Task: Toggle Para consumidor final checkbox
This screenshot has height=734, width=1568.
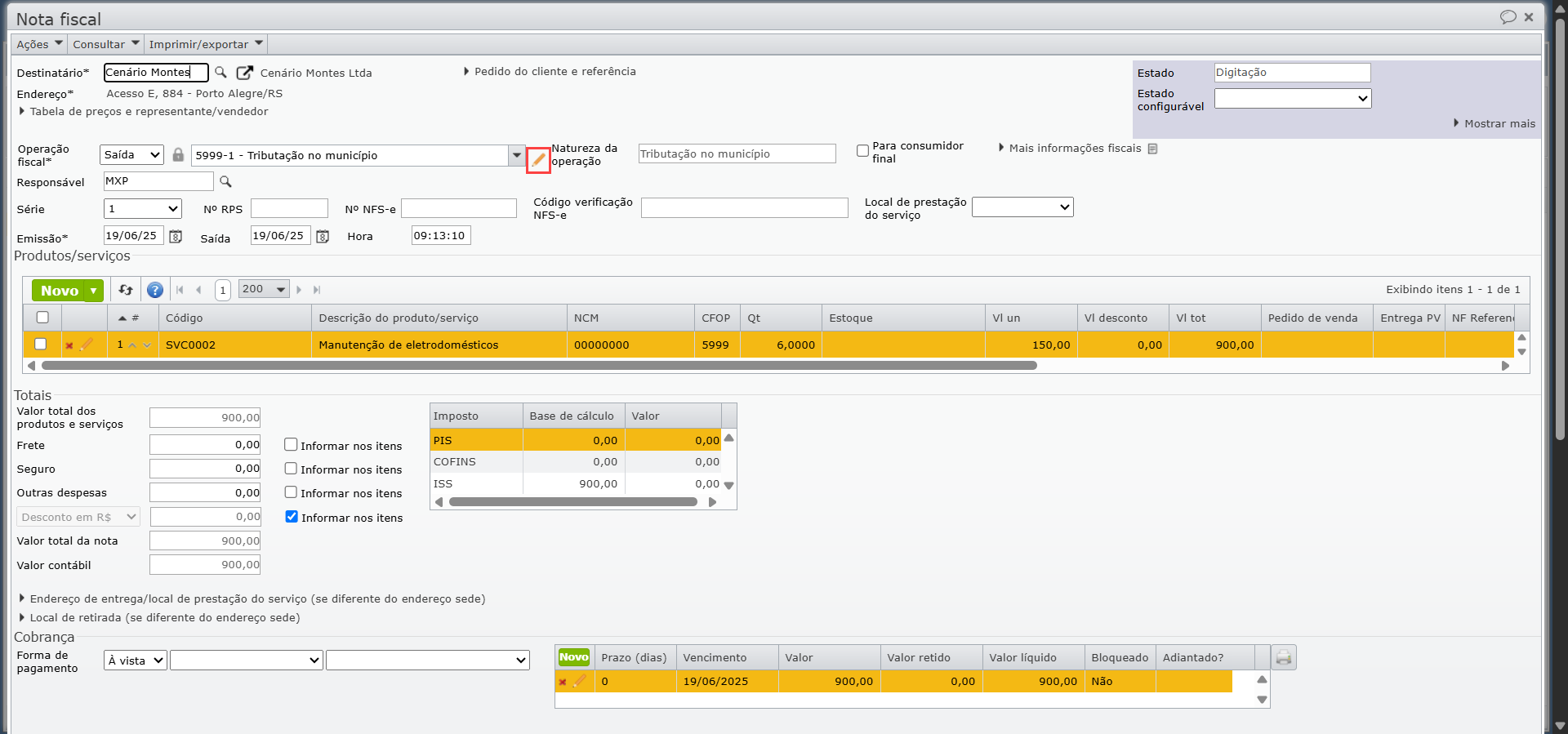Action: (862, 151)
